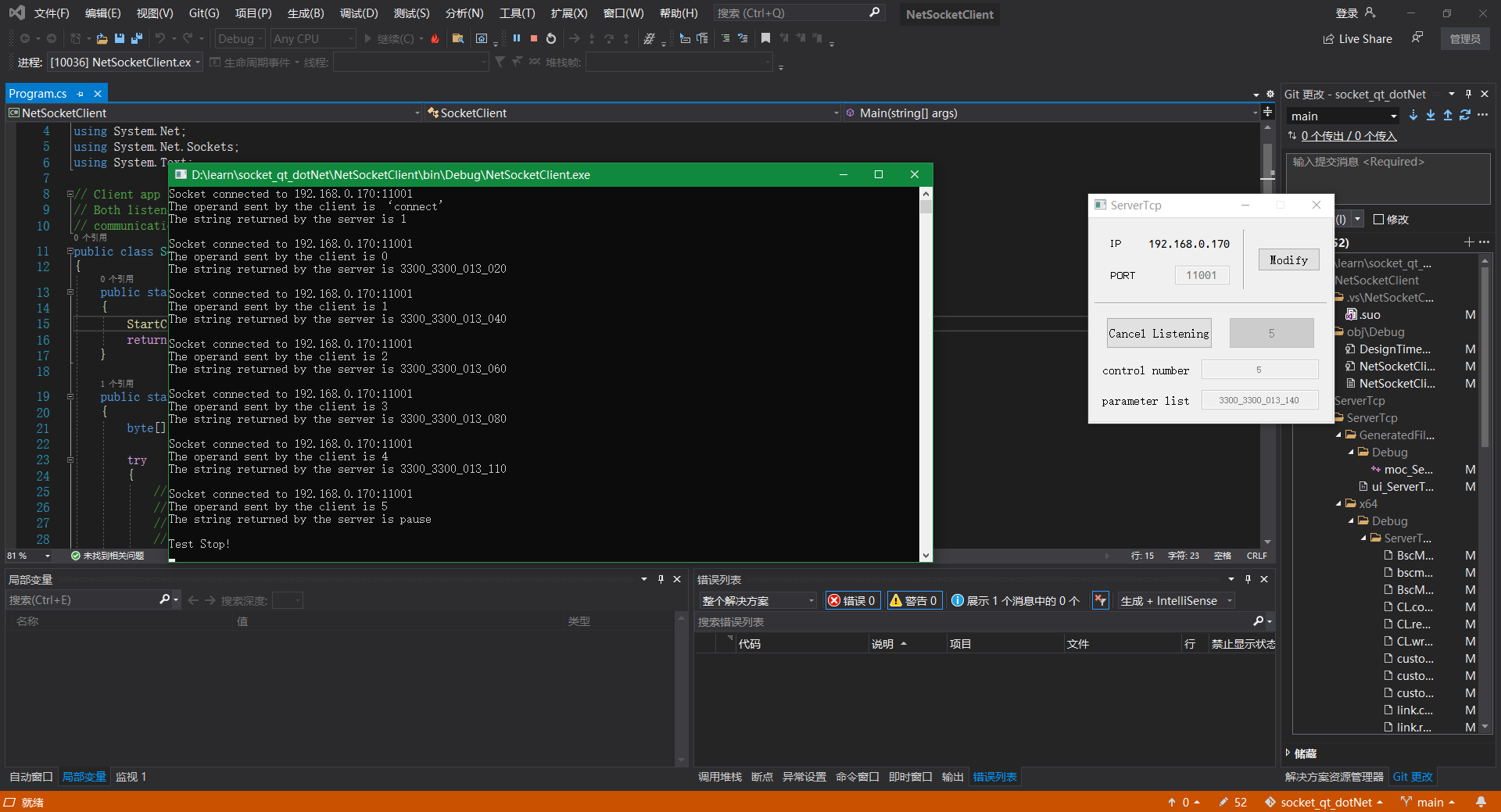
Task: Click the Git Sync icon
Action: point(1465,115)
